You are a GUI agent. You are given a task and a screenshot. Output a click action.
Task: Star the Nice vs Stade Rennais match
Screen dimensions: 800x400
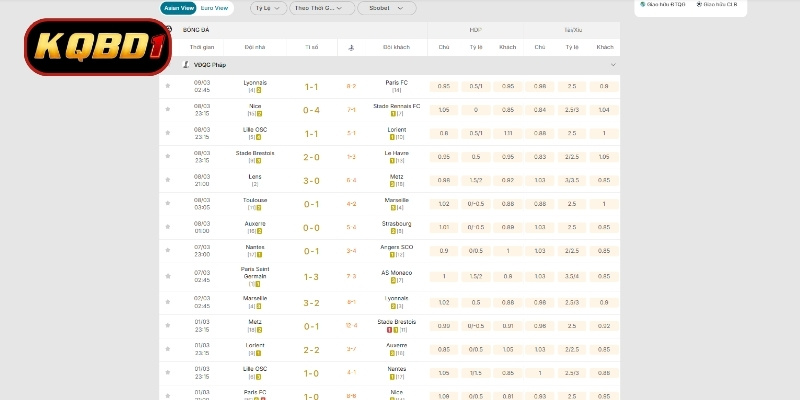(168, 110)
